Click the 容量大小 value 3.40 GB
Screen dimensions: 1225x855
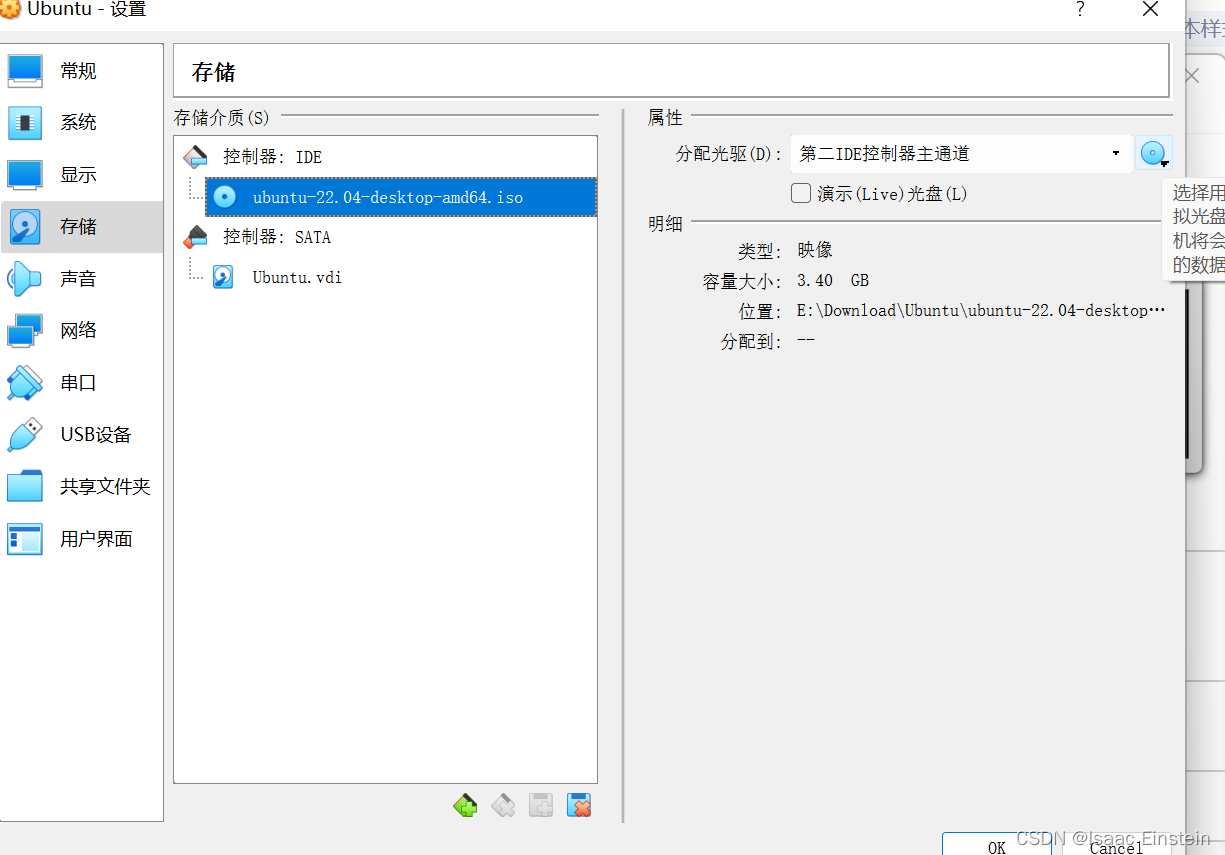(833, 281)
